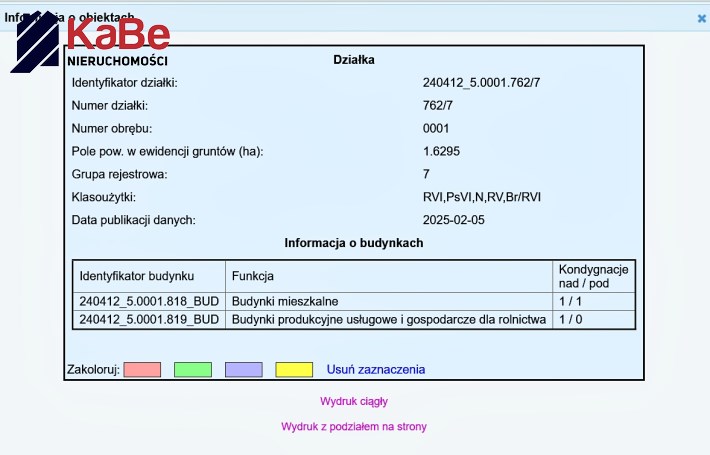Click the Pole pow. w ewidencji gruntów label
710x455 pixels.
(167, 151)
